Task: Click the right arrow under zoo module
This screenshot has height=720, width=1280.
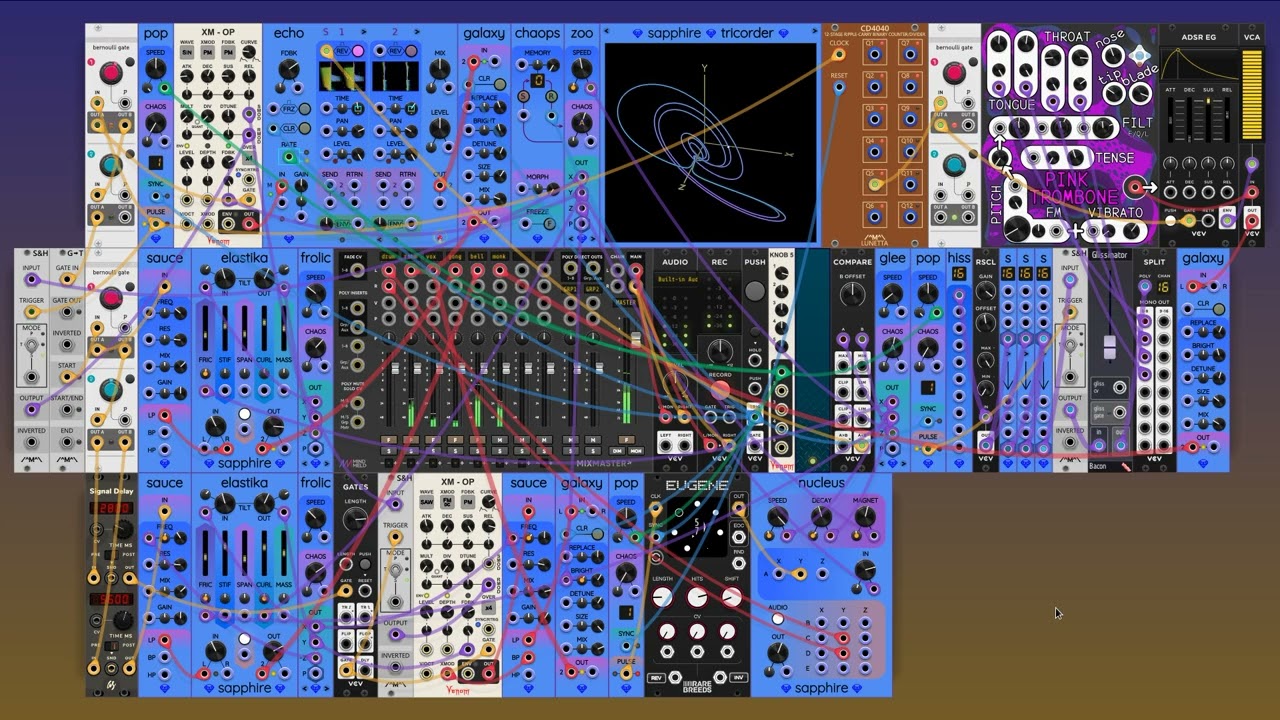Action: pyautogui.click(x=593, y=238)
